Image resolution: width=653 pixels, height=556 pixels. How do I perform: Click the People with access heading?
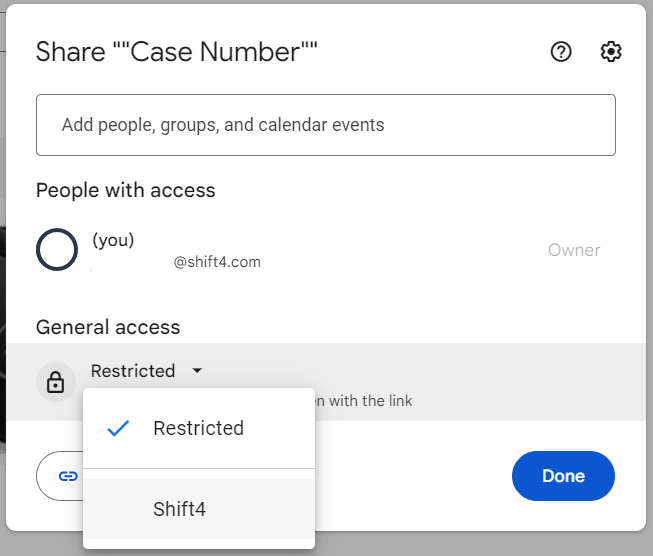[125, 190]
